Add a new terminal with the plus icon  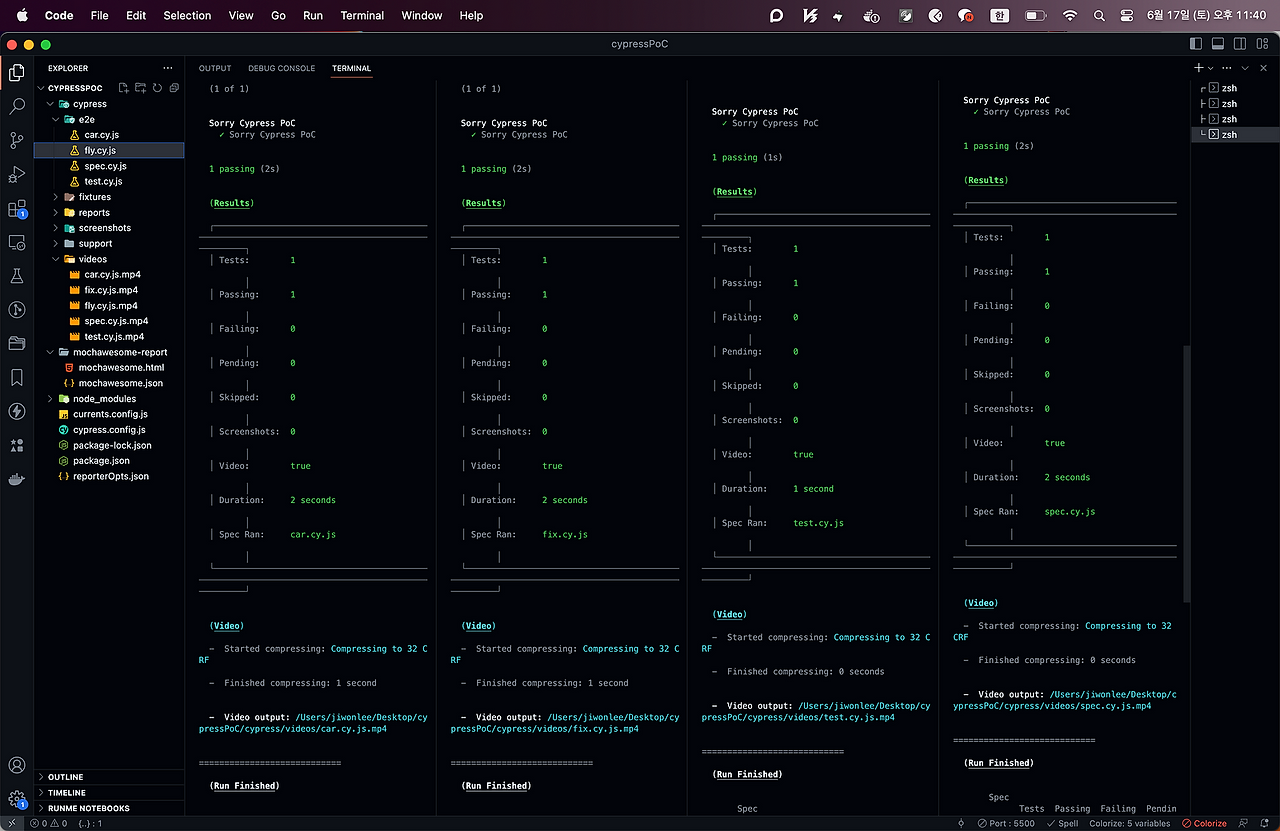tap(1198, 68)
